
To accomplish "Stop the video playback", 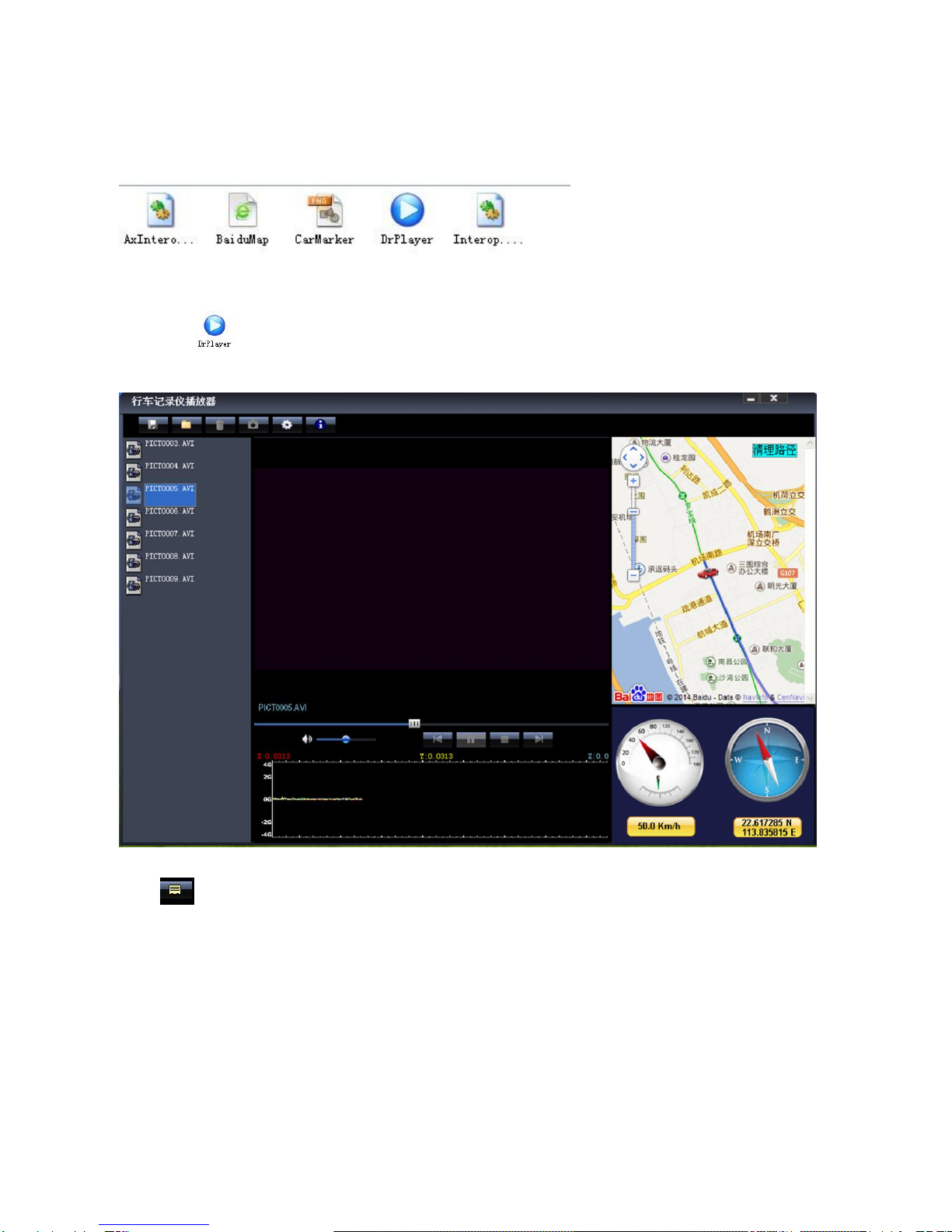I will coord(504,739).
